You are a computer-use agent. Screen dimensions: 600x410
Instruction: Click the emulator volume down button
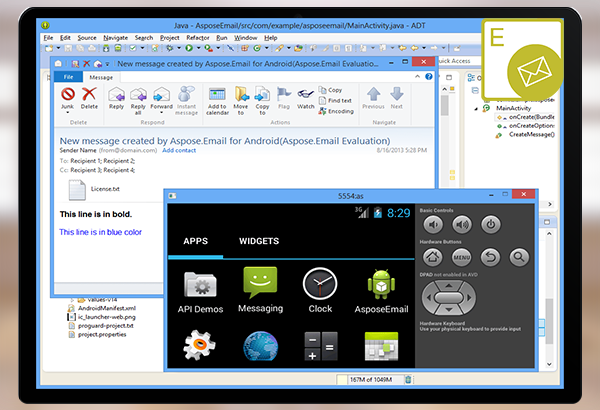(x=433, y=225)
